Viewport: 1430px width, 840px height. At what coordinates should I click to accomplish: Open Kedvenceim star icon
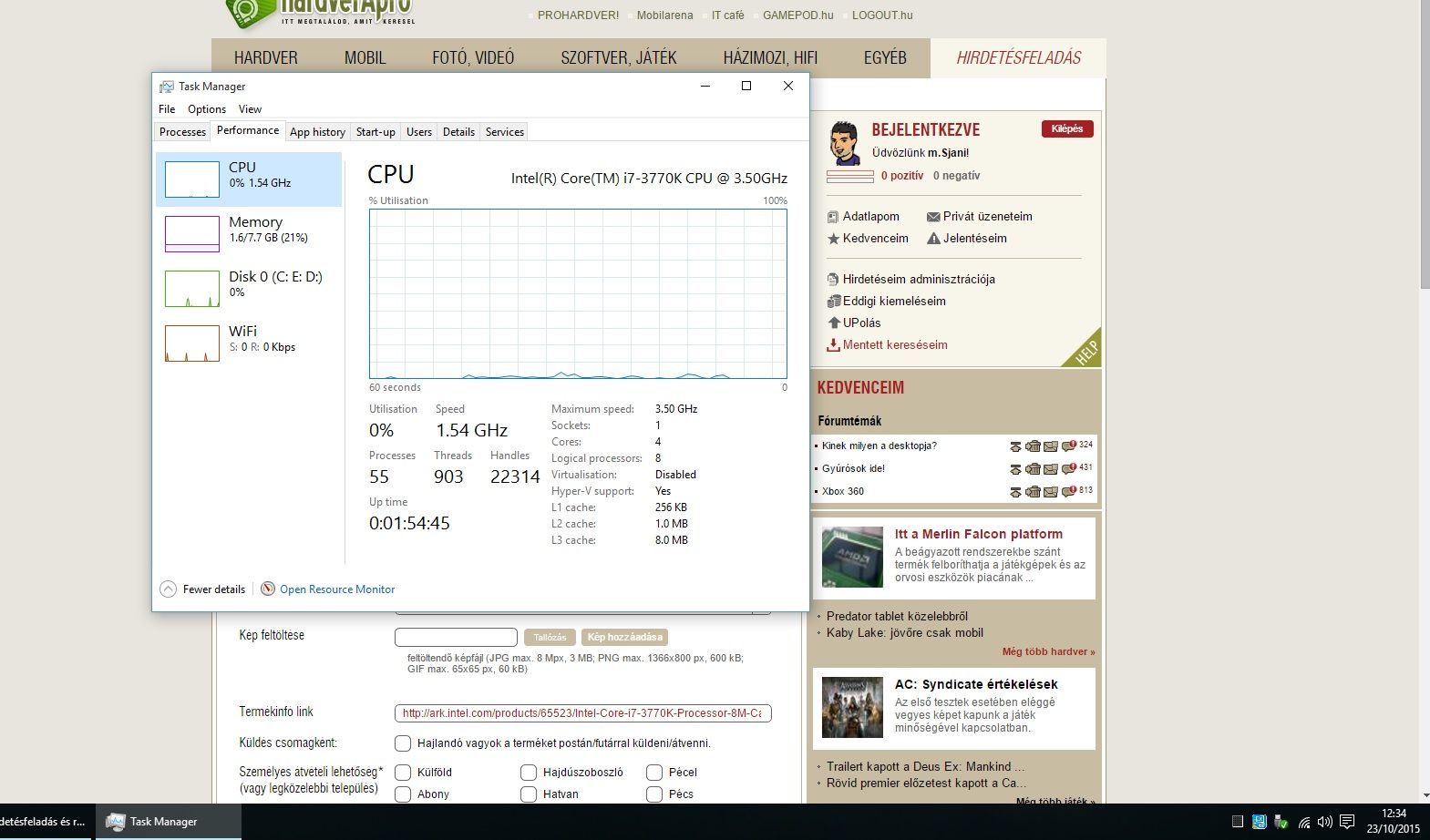833,239
